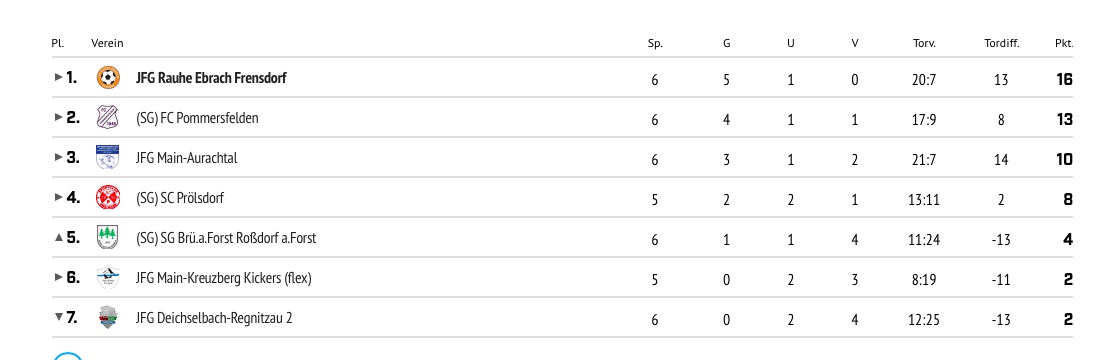Click the up arrow beside place 5
1113x360 pixels.
tap(59, 238)
